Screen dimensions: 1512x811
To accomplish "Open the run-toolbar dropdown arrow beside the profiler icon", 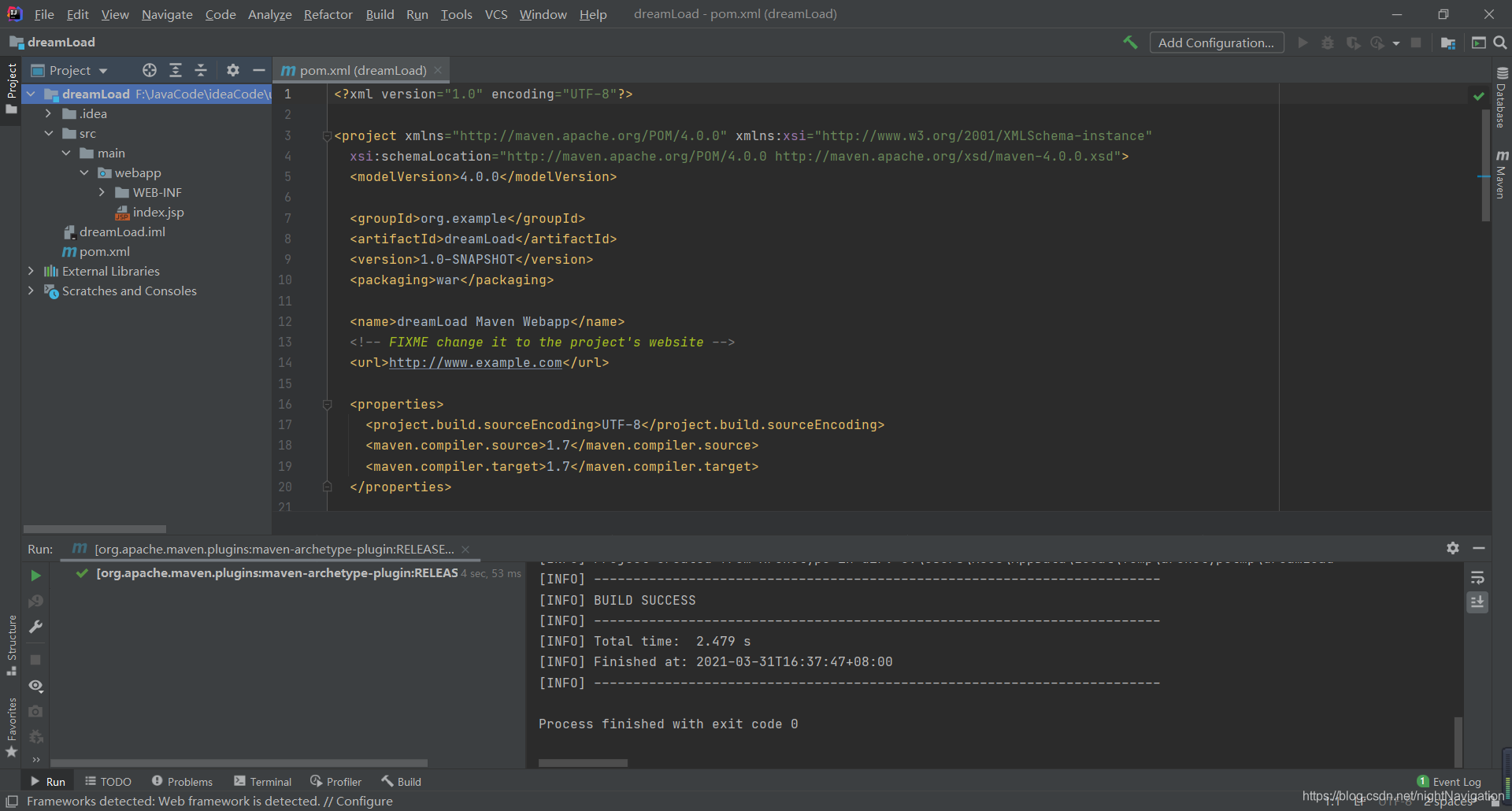I will [x=1396, y=43].
